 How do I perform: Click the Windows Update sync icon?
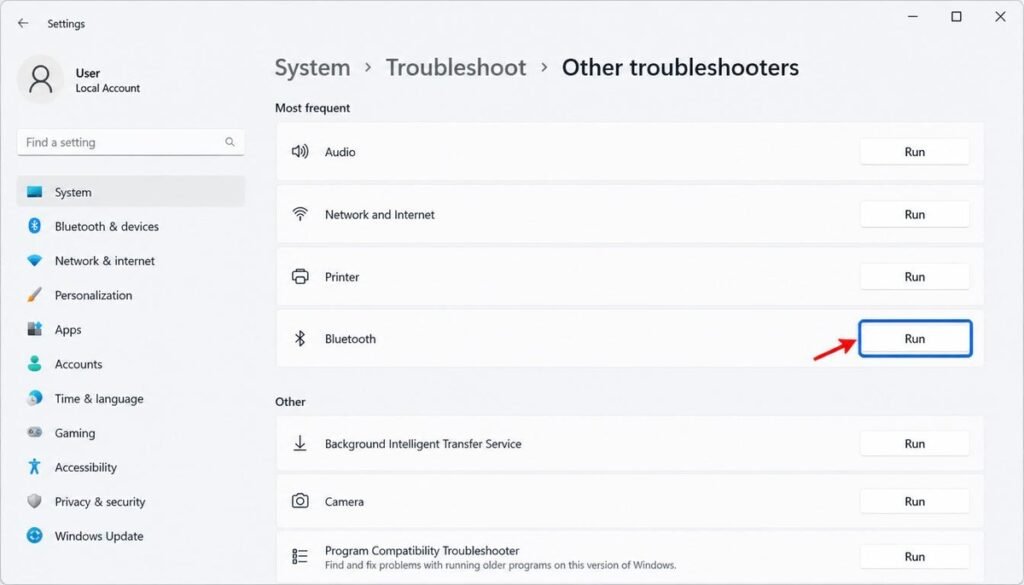(35, 535)
